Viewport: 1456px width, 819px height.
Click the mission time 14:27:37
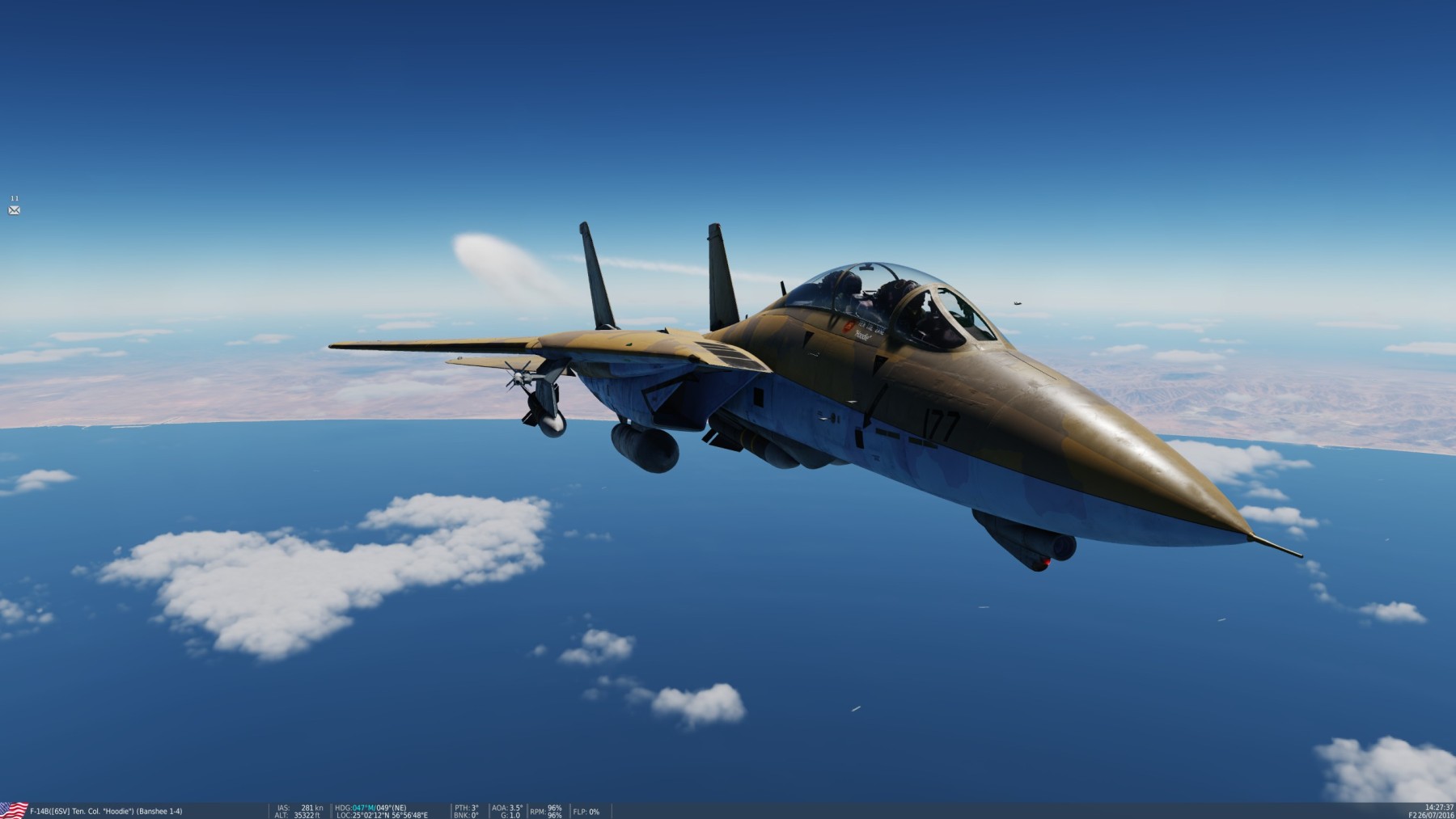coord(1439,807)
